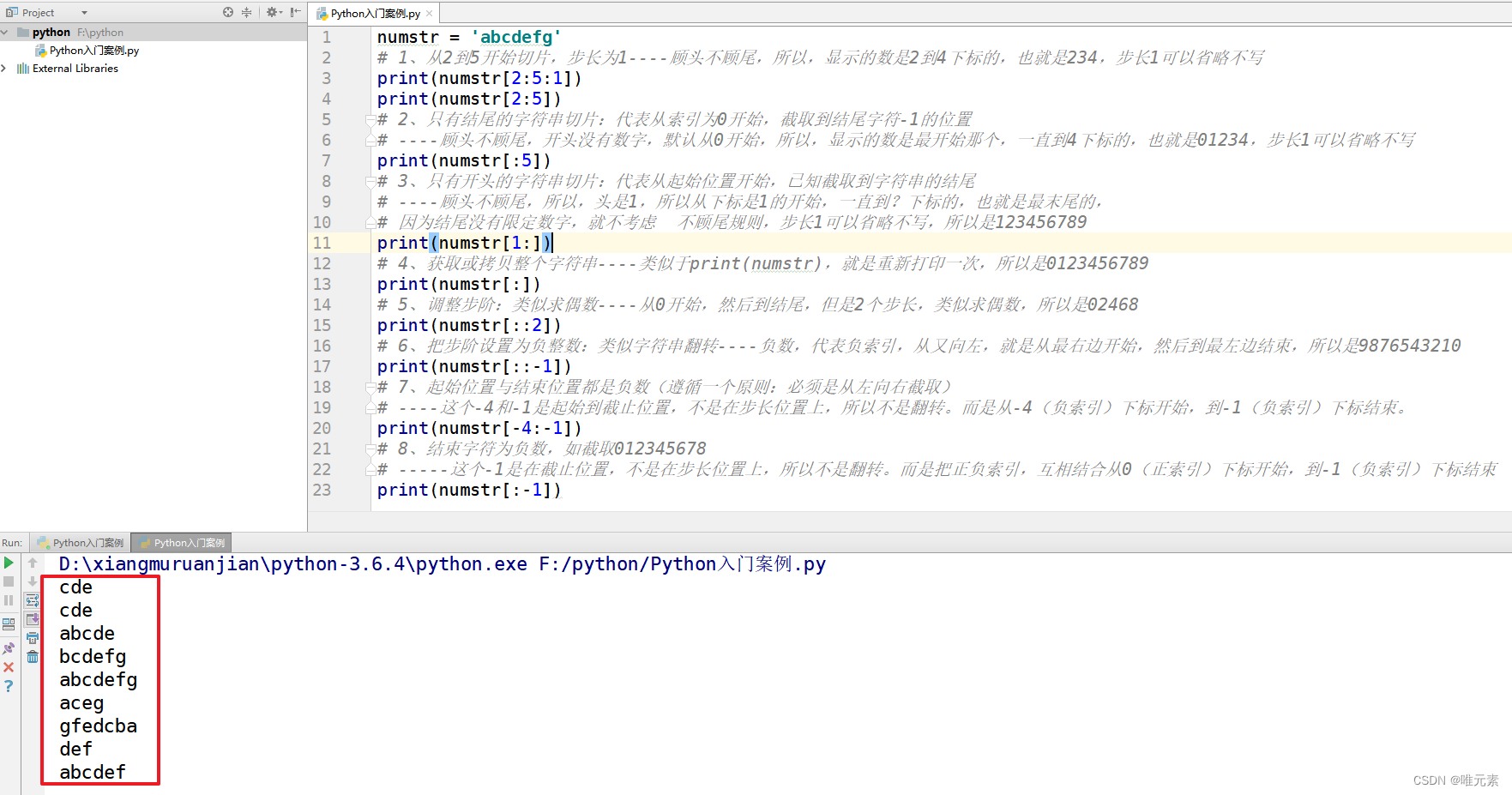Click the Pause output icon
The height and width of the screenshot is (795, 1512).
point(9,600)
